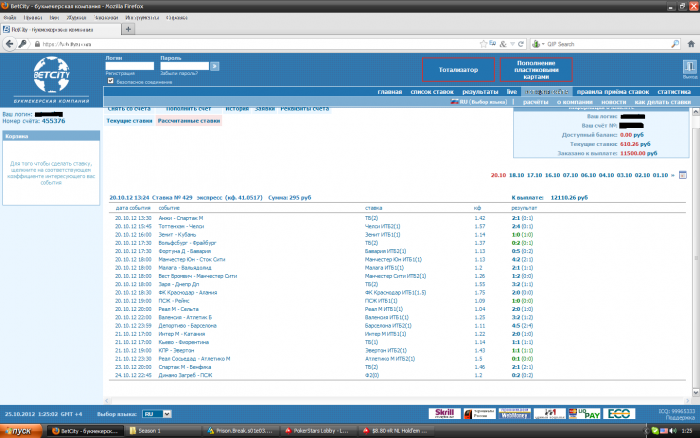Click the Russian flag language selector

(x=454, y=102)
